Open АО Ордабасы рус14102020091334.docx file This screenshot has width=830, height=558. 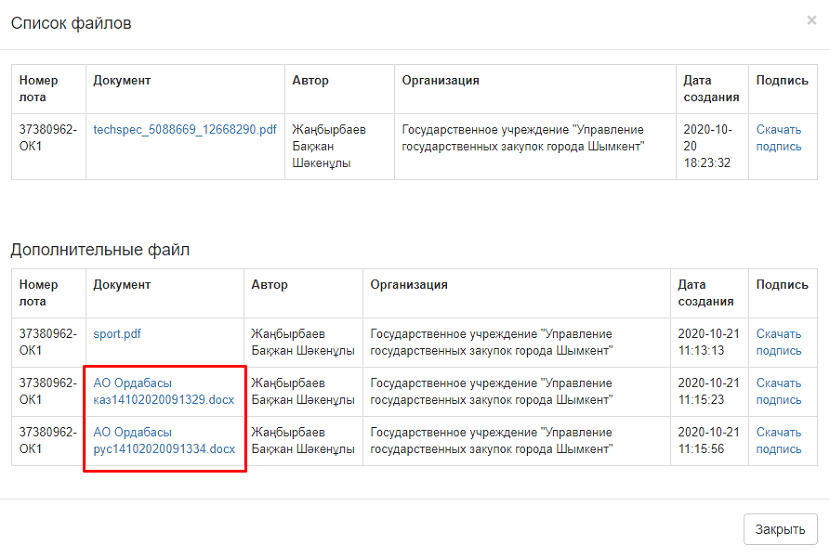(164, 441)
